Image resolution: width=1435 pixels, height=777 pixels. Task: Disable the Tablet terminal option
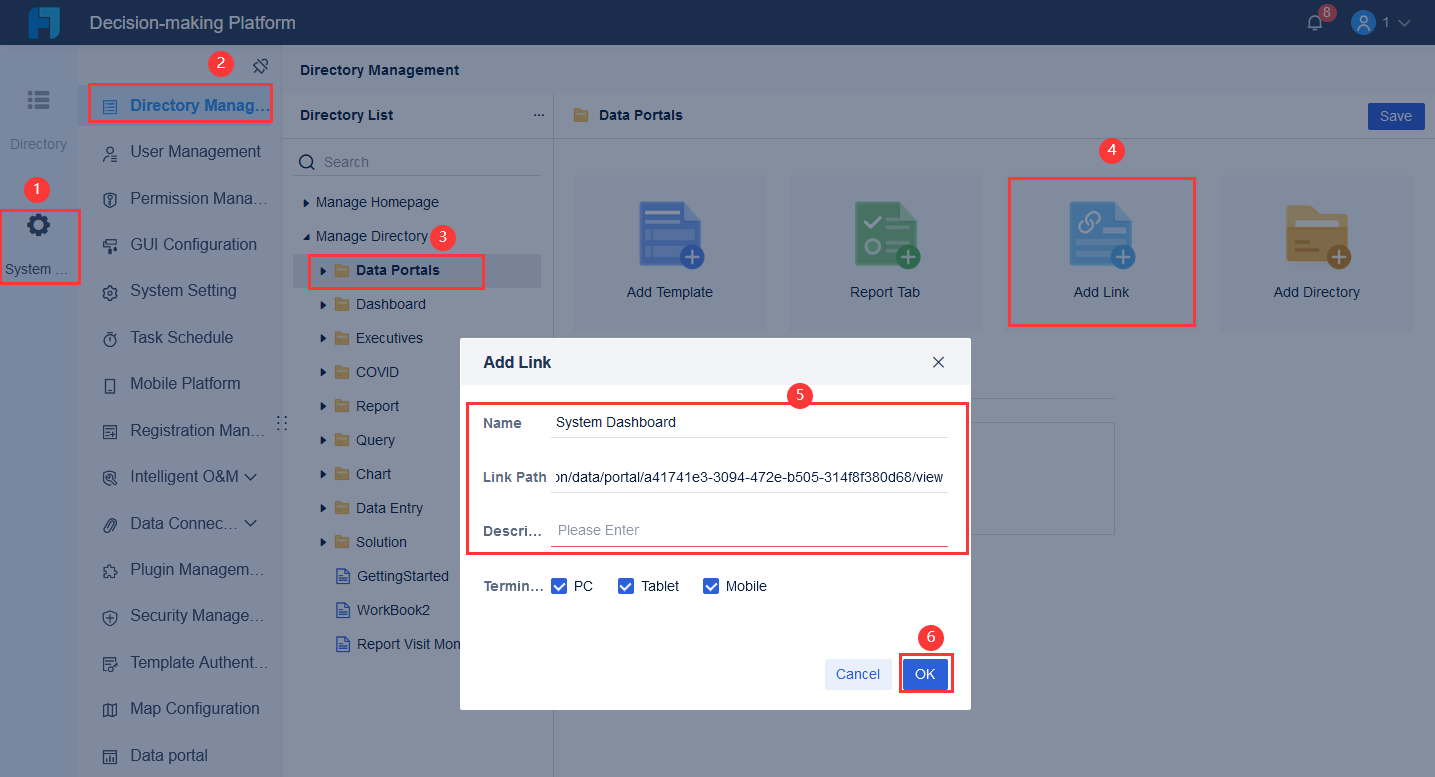click(625, 585)
